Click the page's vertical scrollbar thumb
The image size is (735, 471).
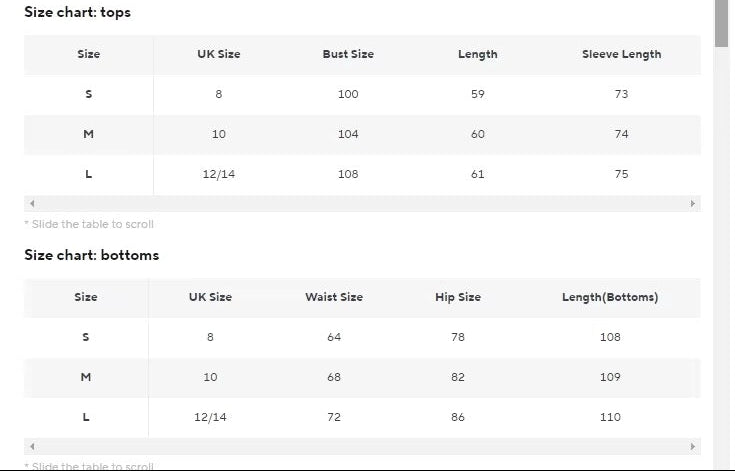722,22
